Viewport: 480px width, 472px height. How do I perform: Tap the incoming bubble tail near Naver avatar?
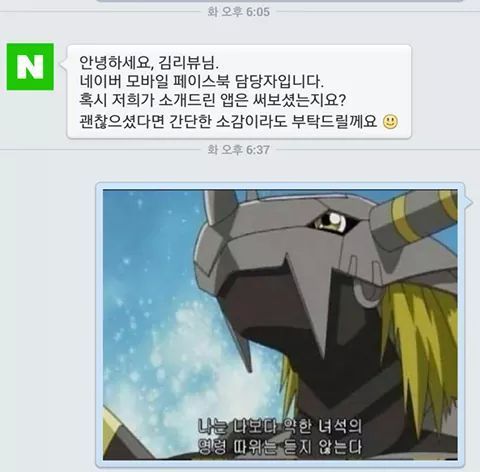64,63
